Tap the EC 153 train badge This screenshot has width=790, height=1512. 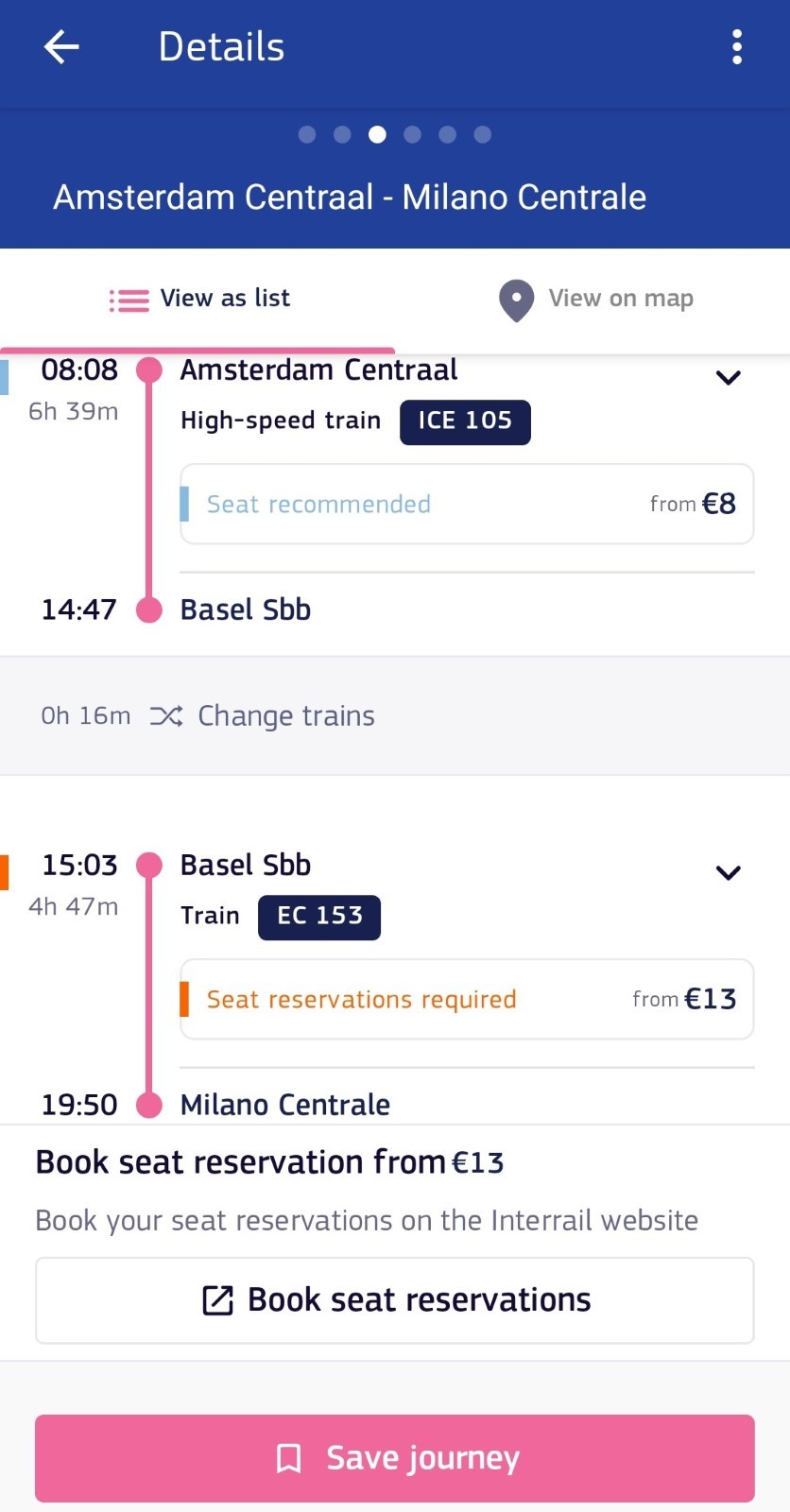click(x=319, y=917)
